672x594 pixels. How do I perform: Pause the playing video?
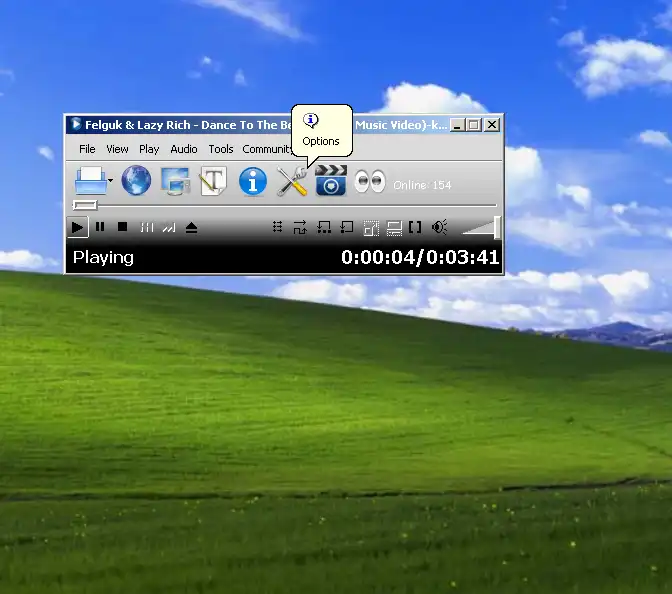pyautogui.click(x=100, y=227)
